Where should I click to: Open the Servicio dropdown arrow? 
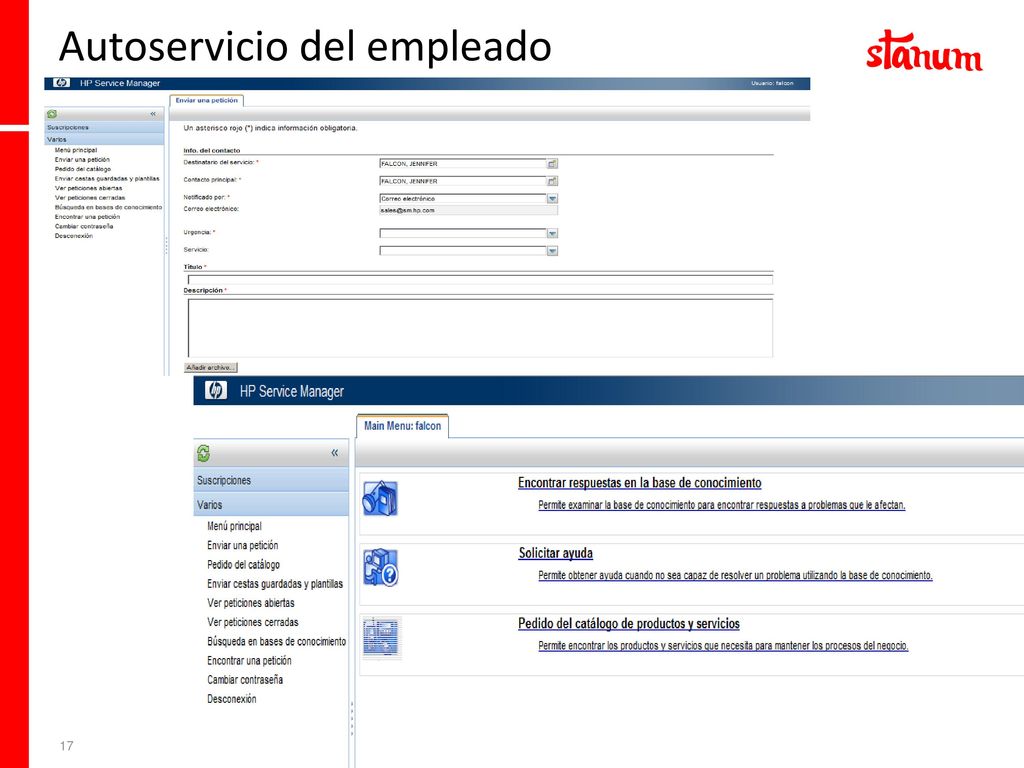(552, 251)
